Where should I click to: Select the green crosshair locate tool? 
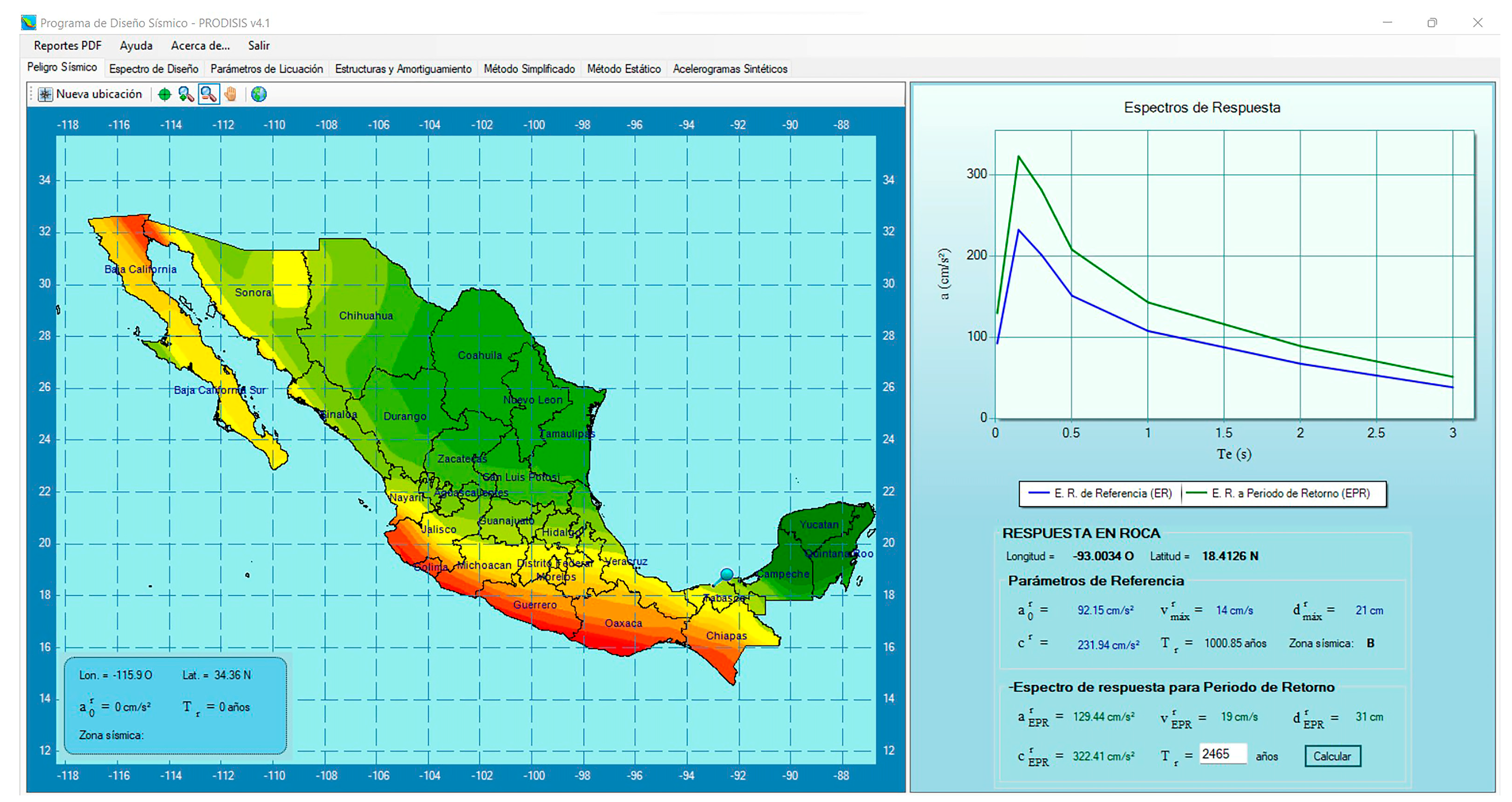[x=165, y=94]
